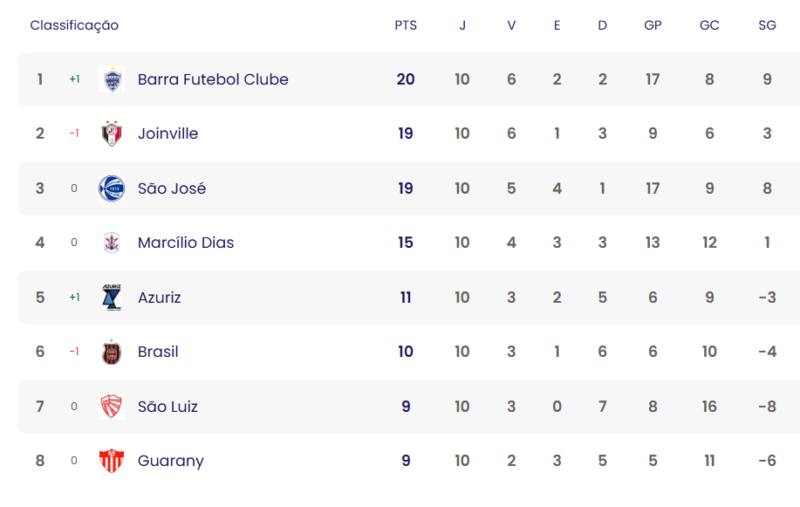Click the São José team name

172,188
